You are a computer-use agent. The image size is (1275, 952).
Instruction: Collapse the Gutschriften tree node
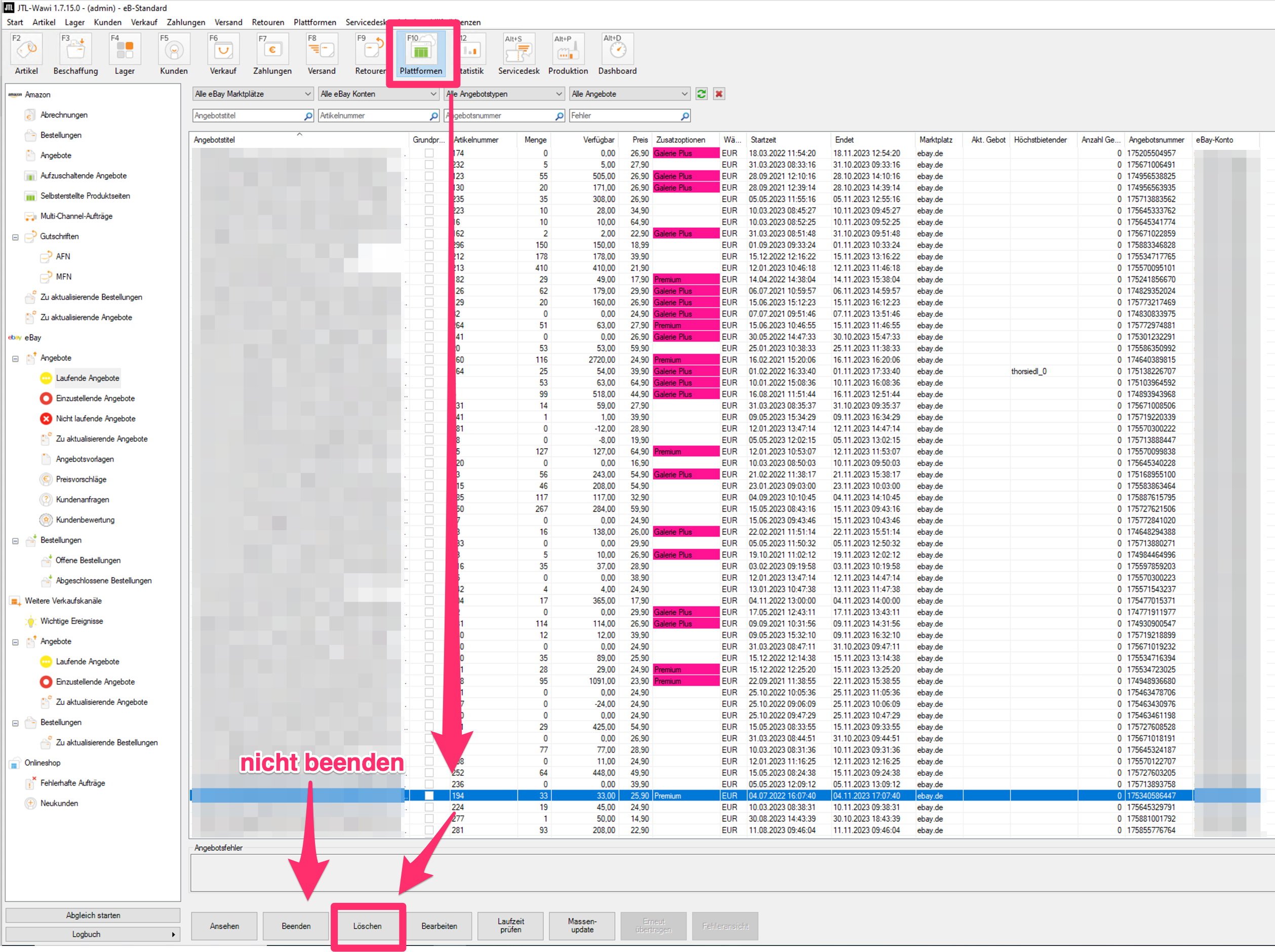[x=16, y=237]
